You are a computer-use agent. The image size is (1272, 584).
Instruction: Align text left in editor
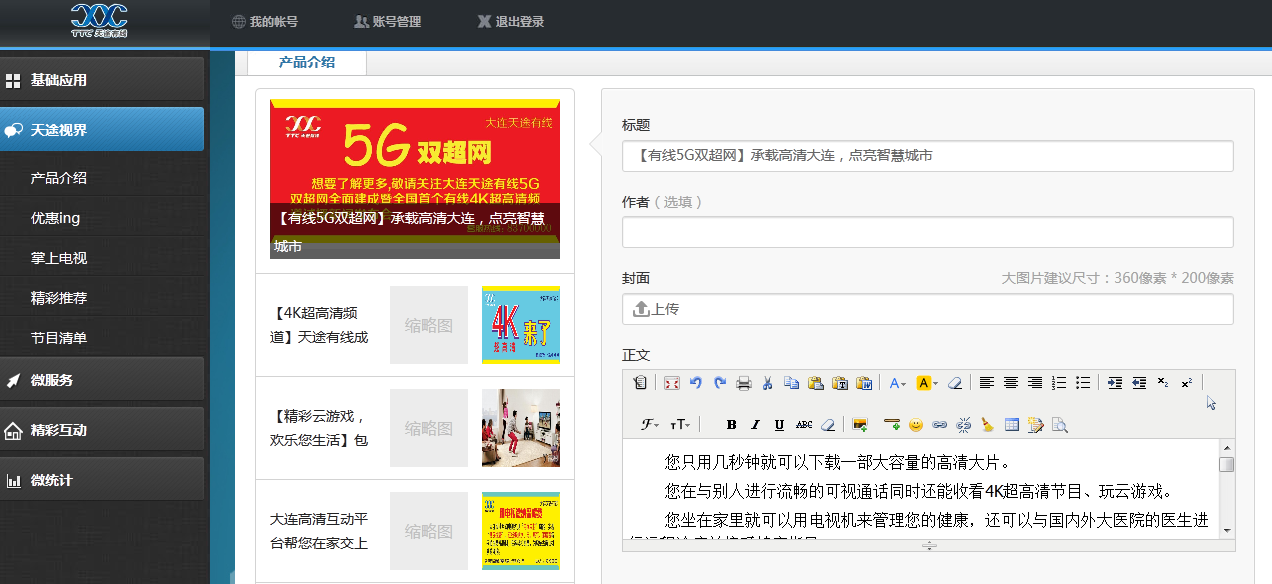click(x=987, y=383)
